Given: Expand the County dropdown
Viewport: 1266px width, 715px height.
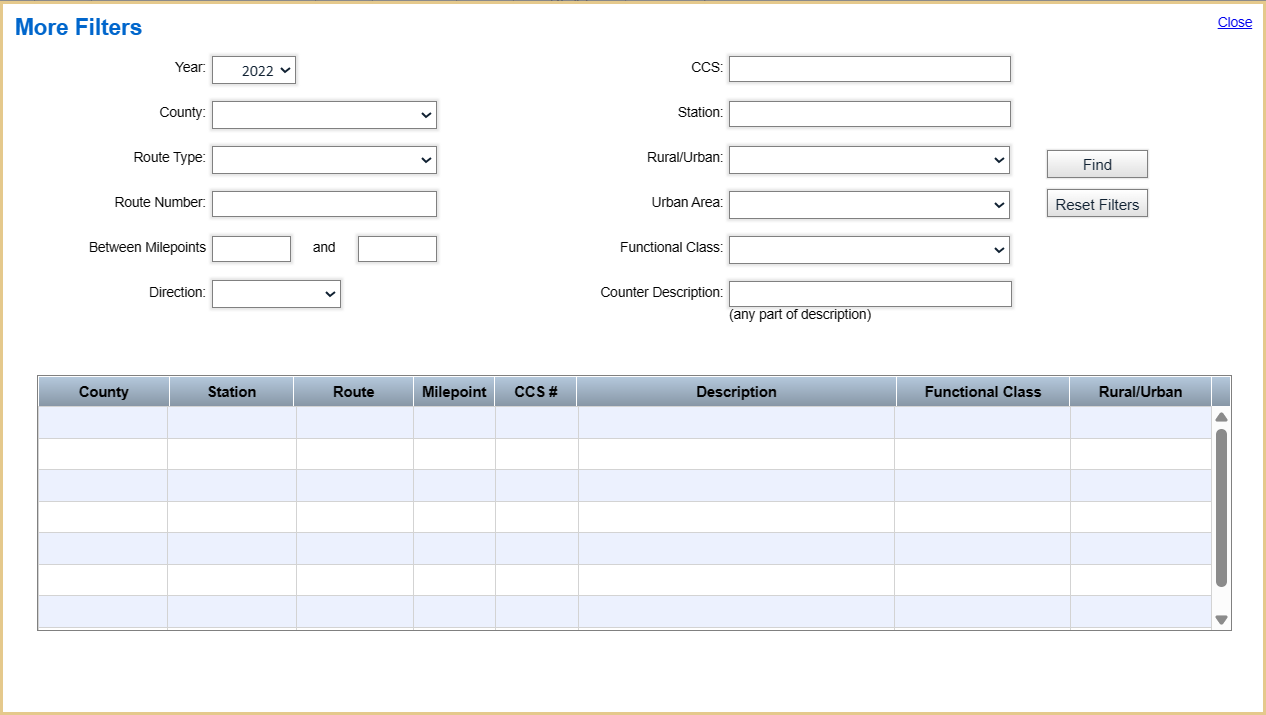Looking at the screenshot, I should (323, 114).
